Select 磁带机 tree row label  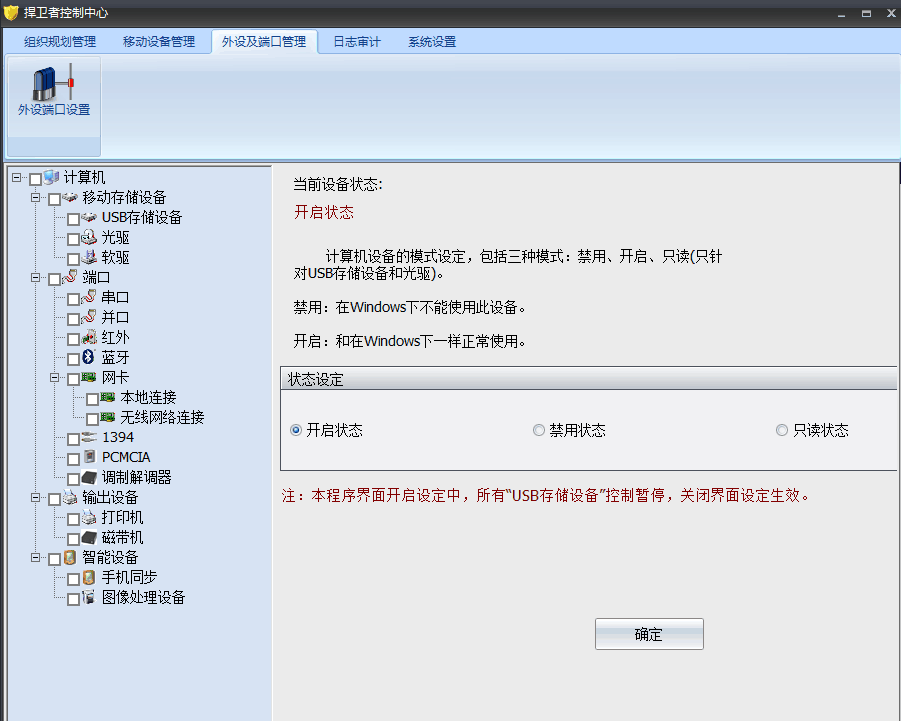pyautogui.click(x=122, y=538)
